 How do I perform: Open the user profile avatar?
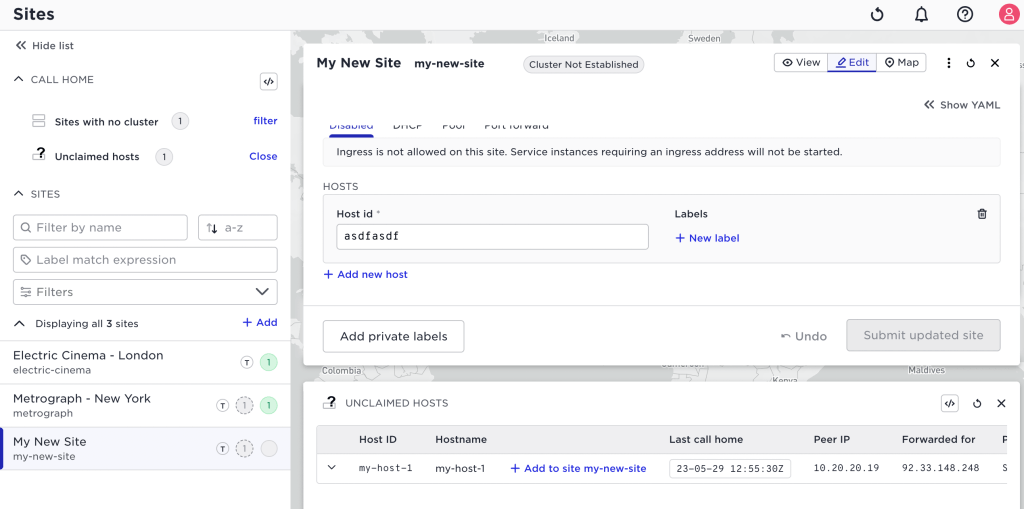point(1009,14)
